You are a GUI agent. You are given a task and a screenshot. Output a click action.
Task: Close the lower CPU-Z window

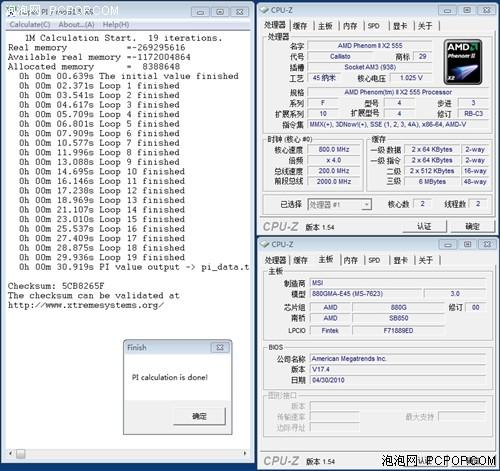click(x=487, y=245)
